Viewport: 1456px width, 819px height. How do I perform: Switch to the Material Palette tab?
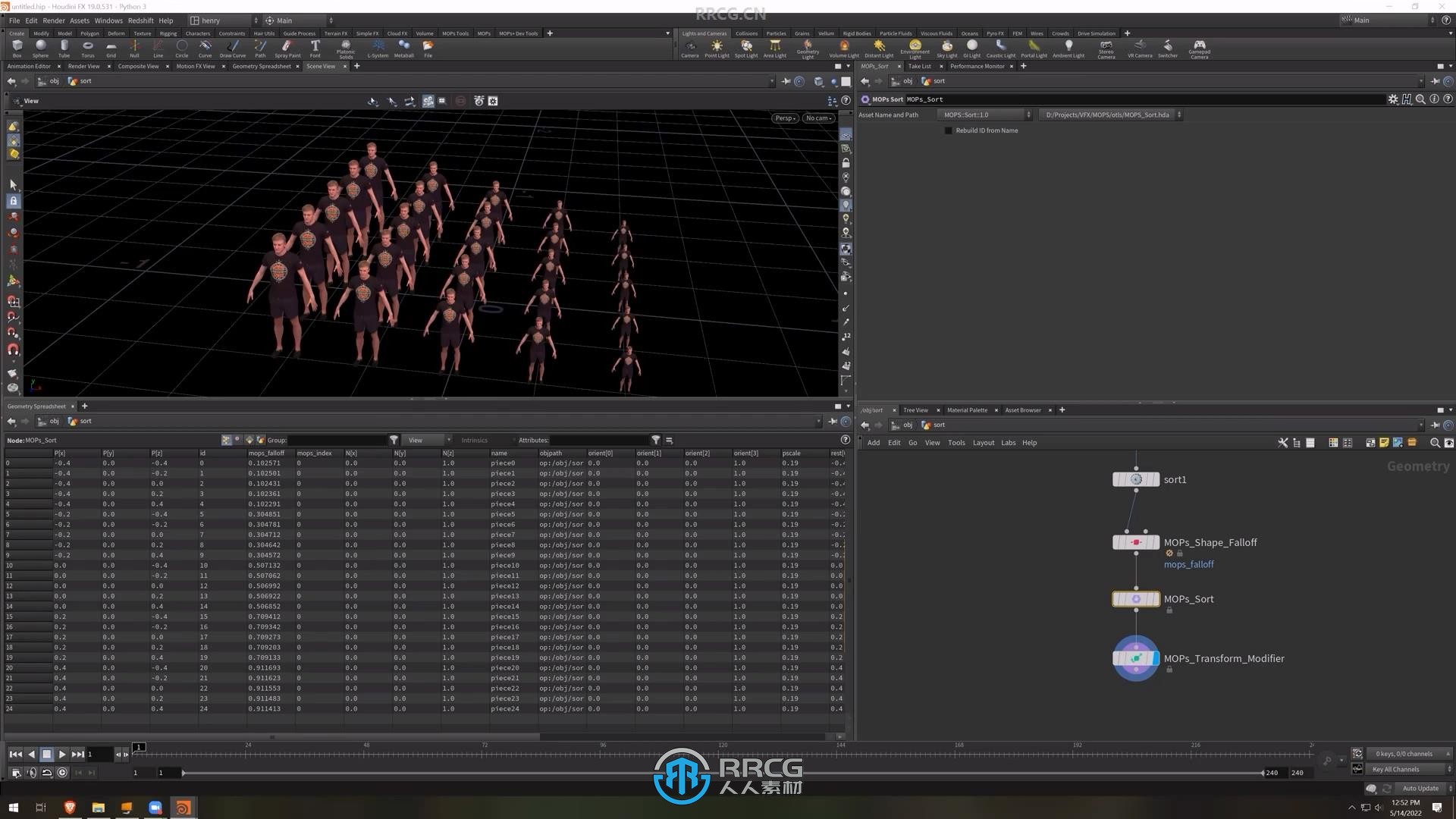point(967,410)
